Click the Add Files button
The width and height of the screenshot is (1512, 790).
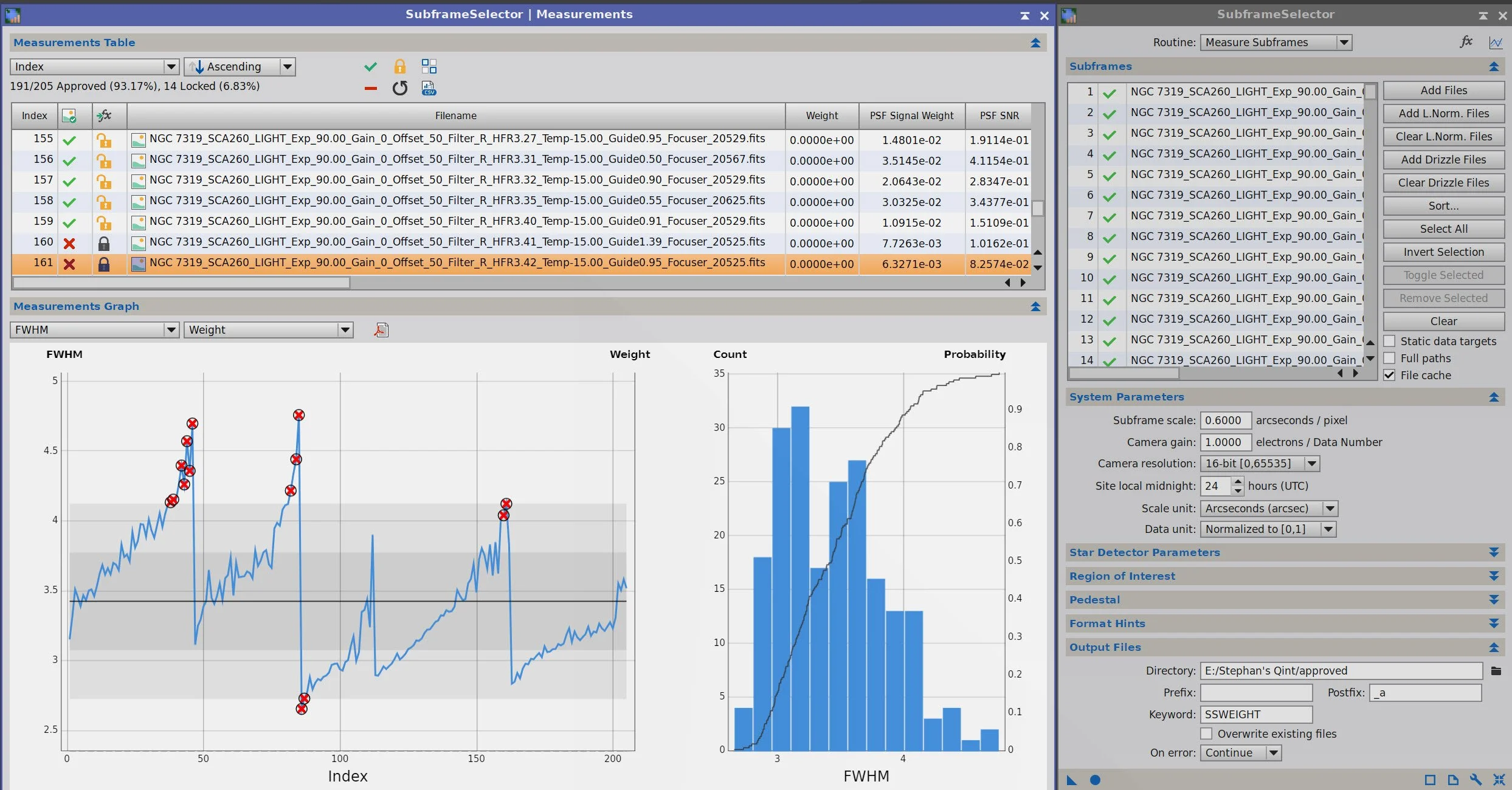[x=1443, y=91]
